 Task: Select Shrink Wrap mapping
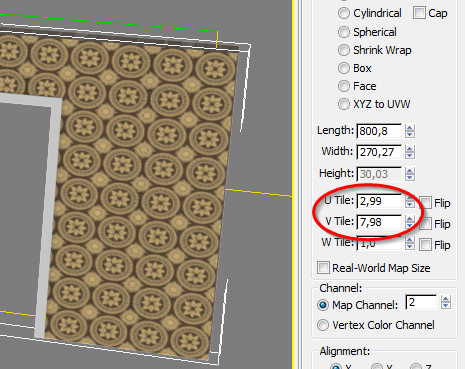(x=344, y=50)
